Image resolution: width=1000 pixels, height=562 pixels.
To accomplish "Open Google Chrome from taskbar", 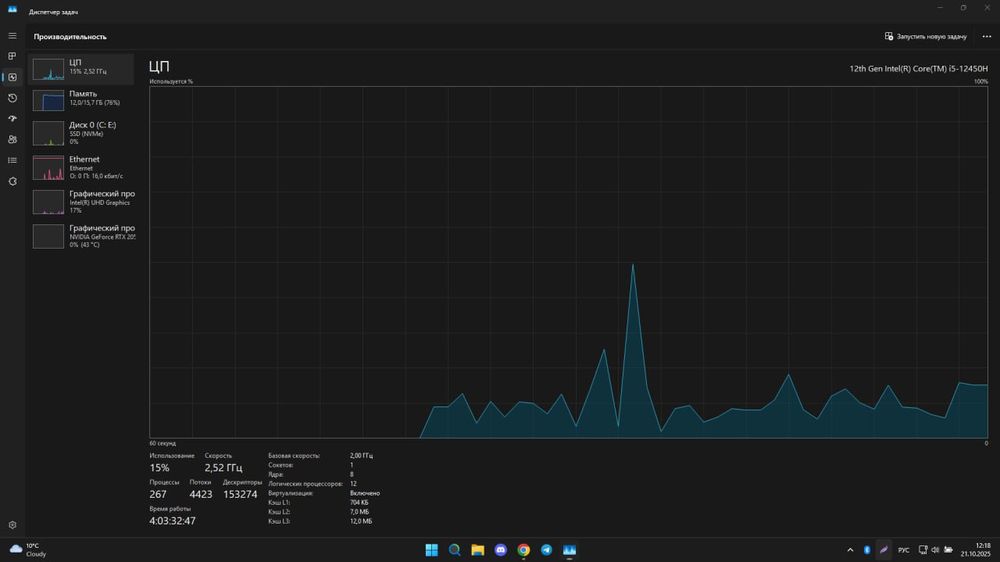I will 524,550.
